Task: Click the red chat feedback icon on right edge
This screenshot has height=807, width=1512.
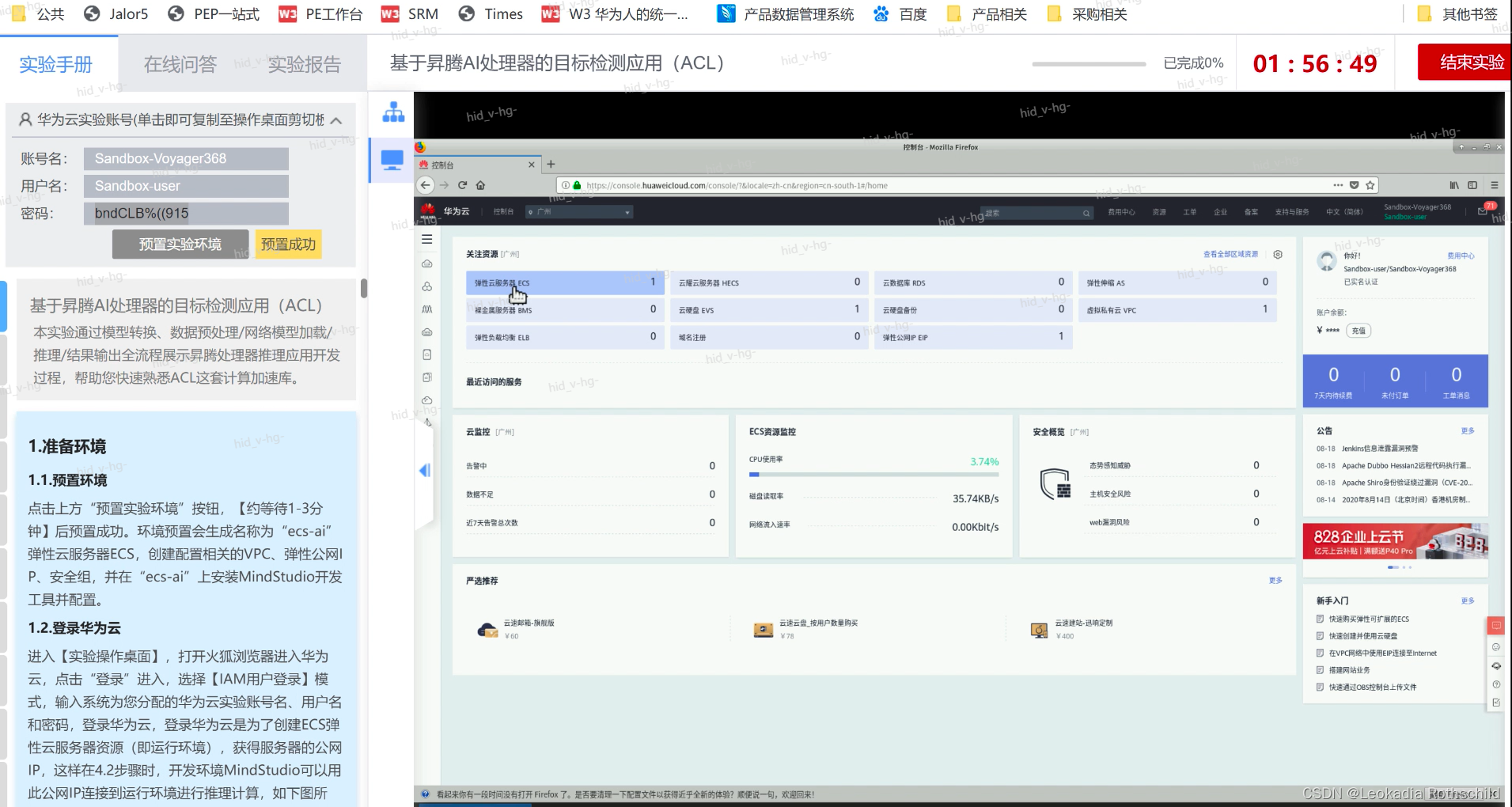Action: point(1496,625)
